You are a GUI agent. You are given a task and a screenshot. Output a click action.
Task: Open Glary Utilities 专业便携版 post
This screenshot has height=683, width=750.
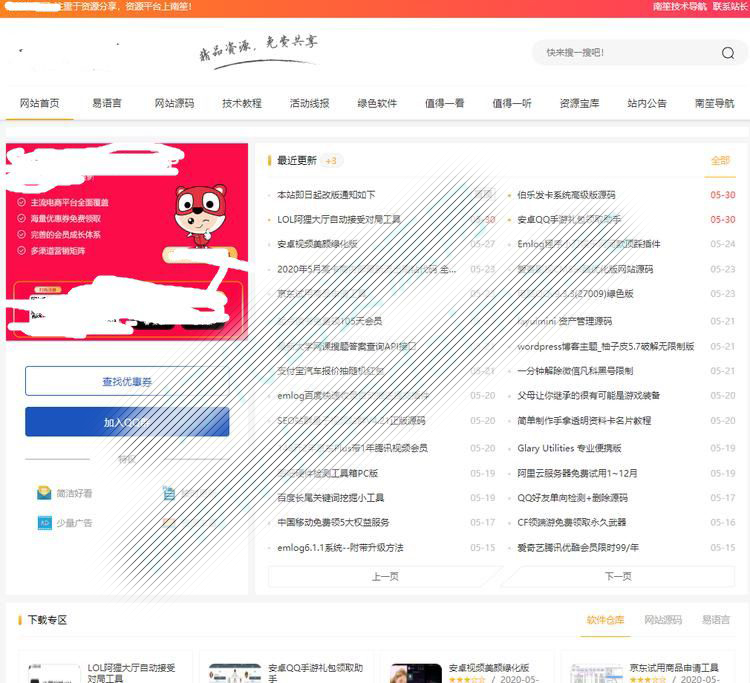569,448
